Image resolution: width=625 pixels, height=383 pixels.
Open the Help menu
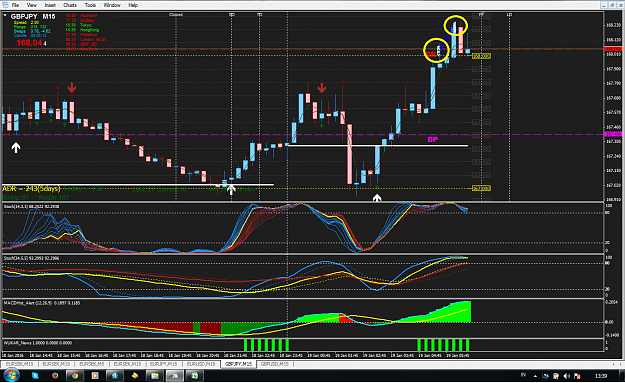click(x=133, y=5)
